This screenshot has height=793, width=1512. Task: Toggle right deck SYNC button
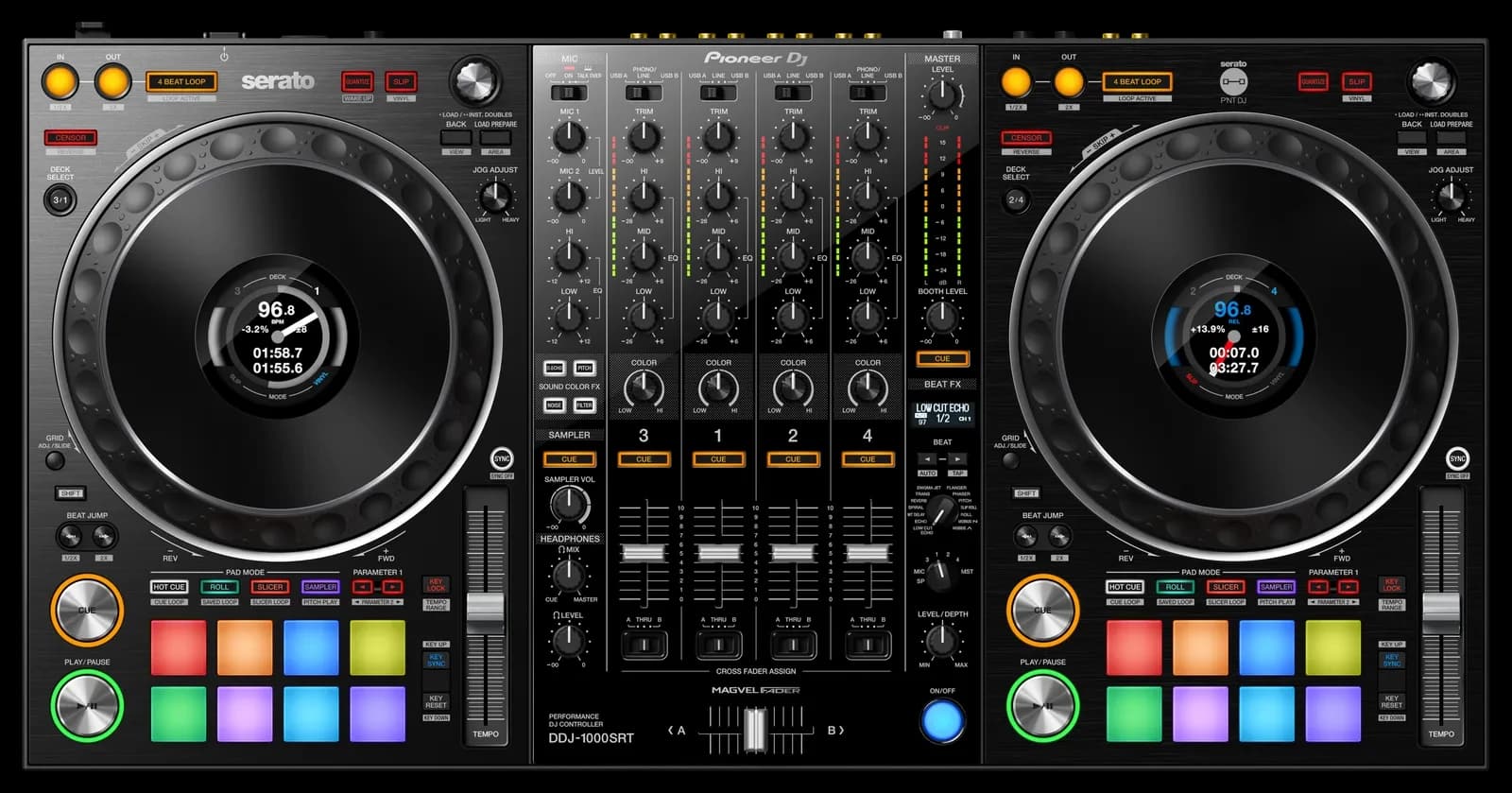point(1457,458)
